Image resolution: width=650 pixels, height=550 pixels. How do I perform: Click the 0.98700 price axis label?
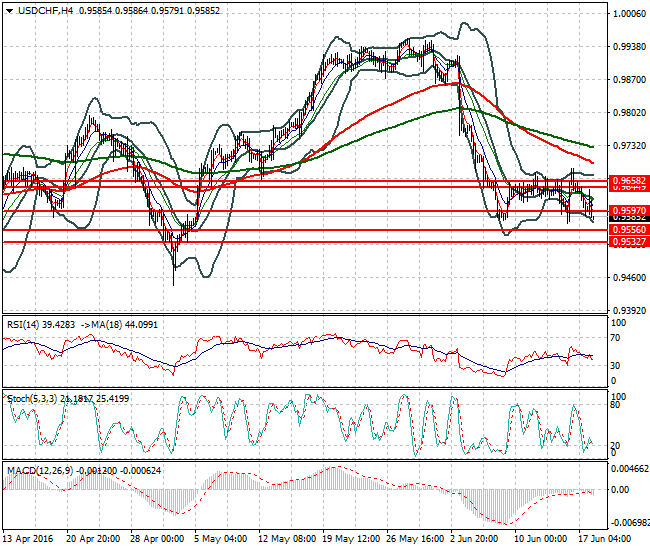629,80
